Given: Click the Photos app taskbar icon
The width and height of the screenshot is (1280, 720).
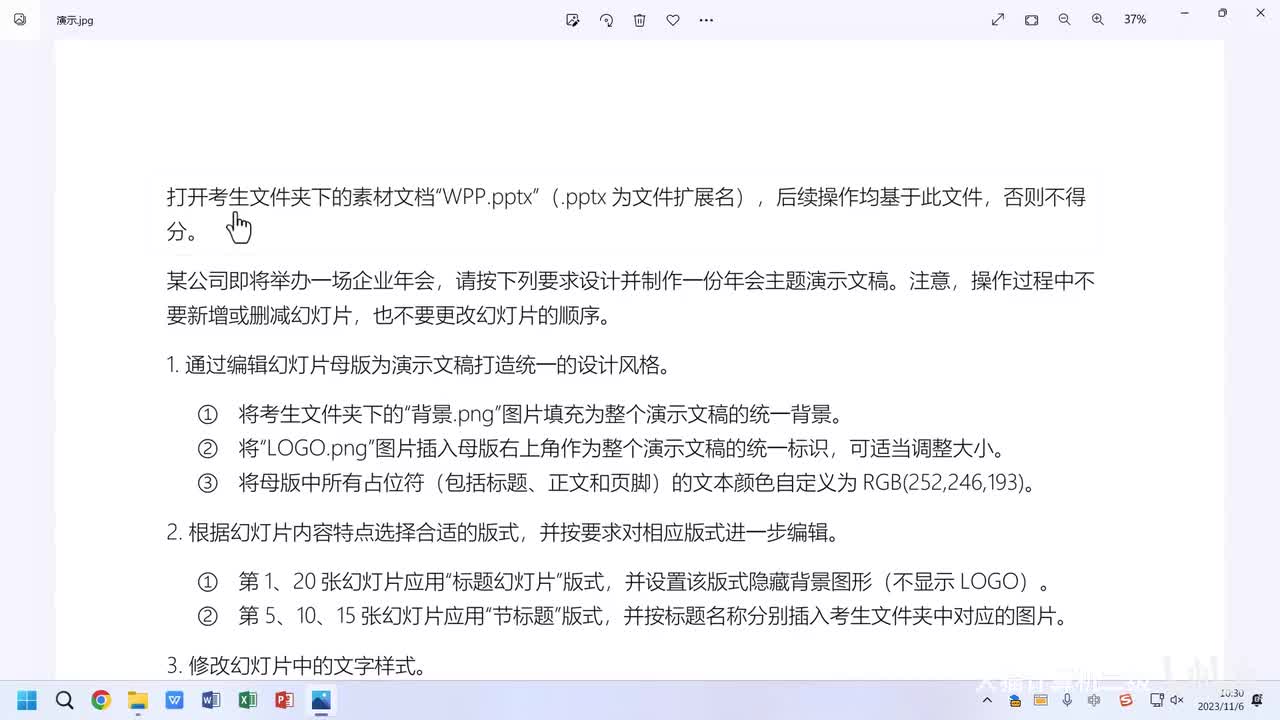Looking at the screenshot, I should (321, 700).
